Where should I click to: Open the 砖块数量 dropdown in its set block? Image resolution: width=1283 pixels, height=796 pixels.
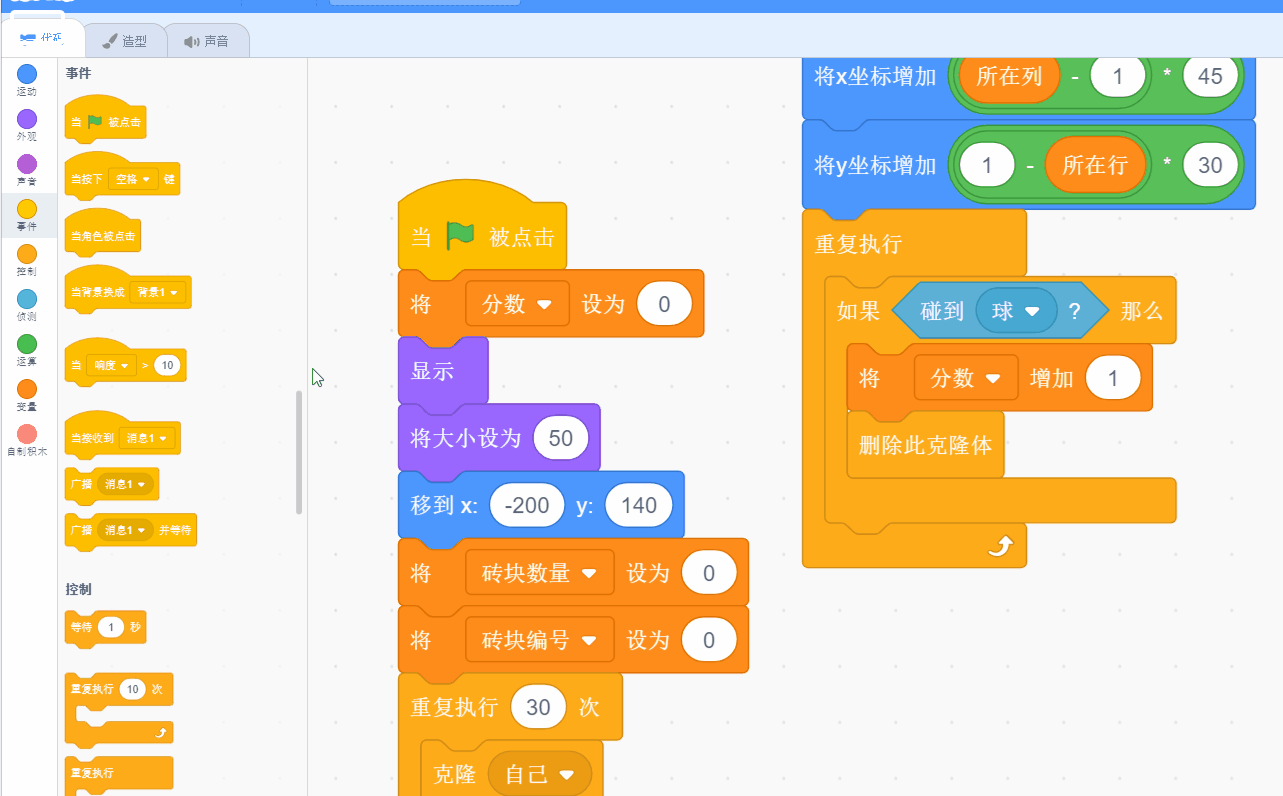(539, 572)
